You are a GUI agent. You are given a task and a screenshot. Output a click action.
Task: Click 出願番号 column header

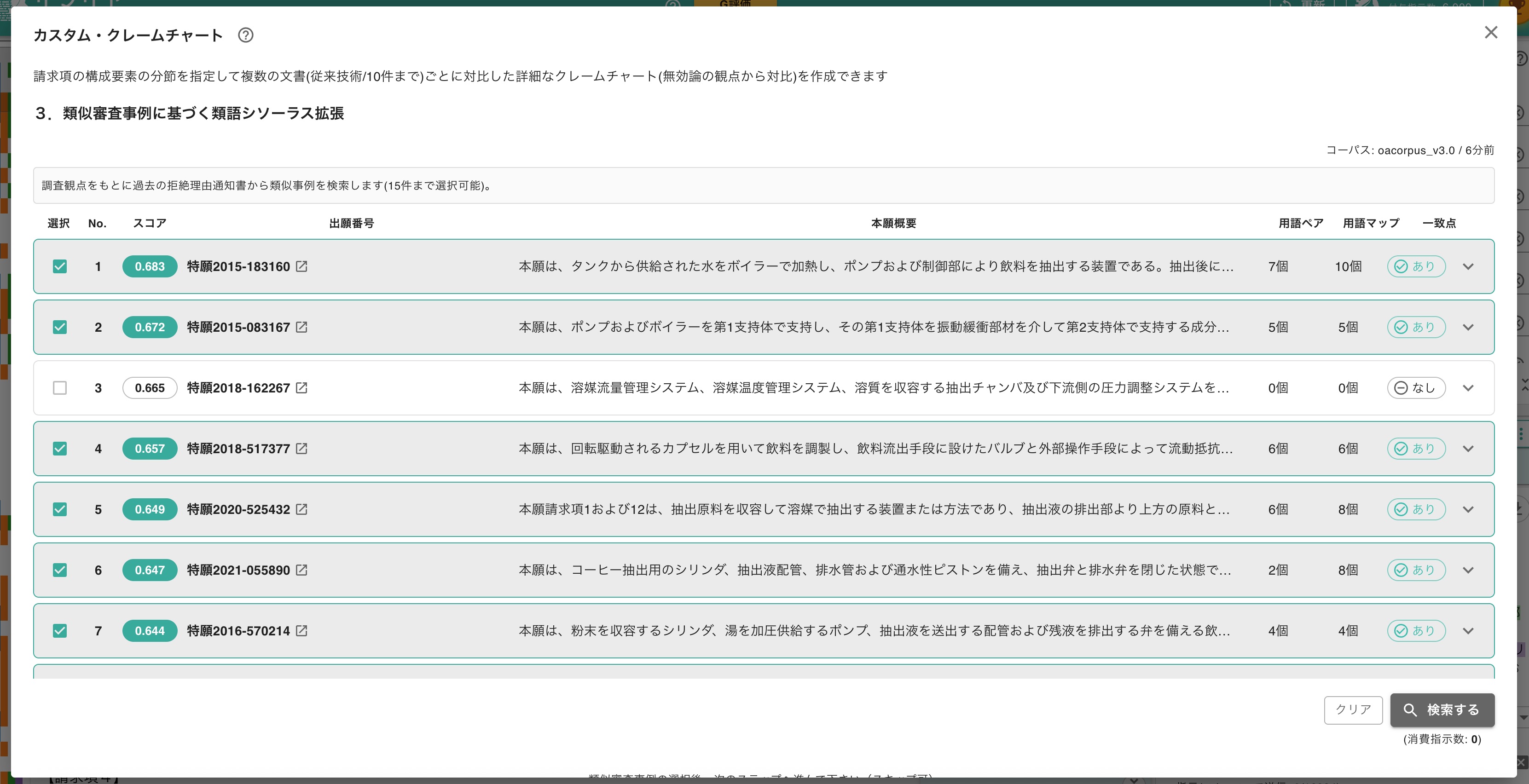tap(351, 224)
